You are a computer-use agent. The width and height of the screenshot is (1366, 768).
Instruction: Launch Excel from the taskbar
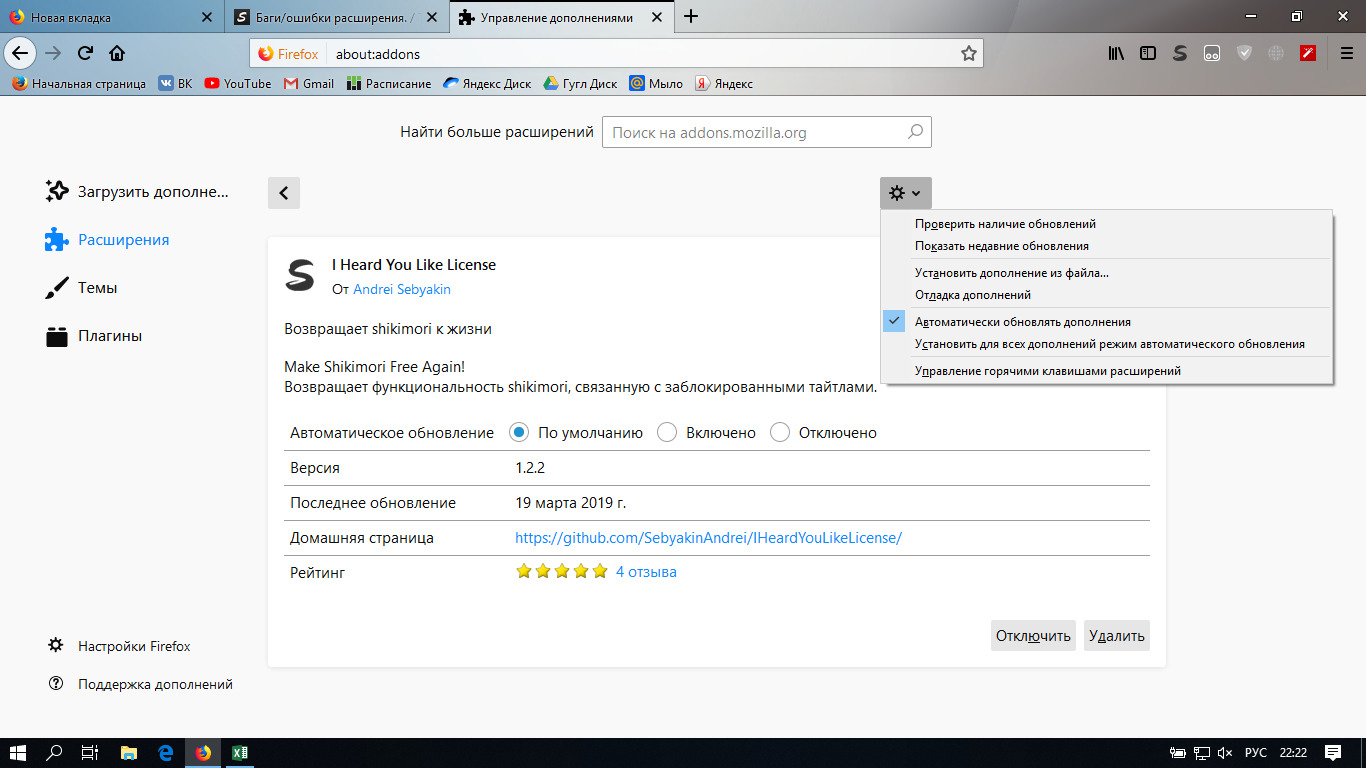tap(240, 753)
